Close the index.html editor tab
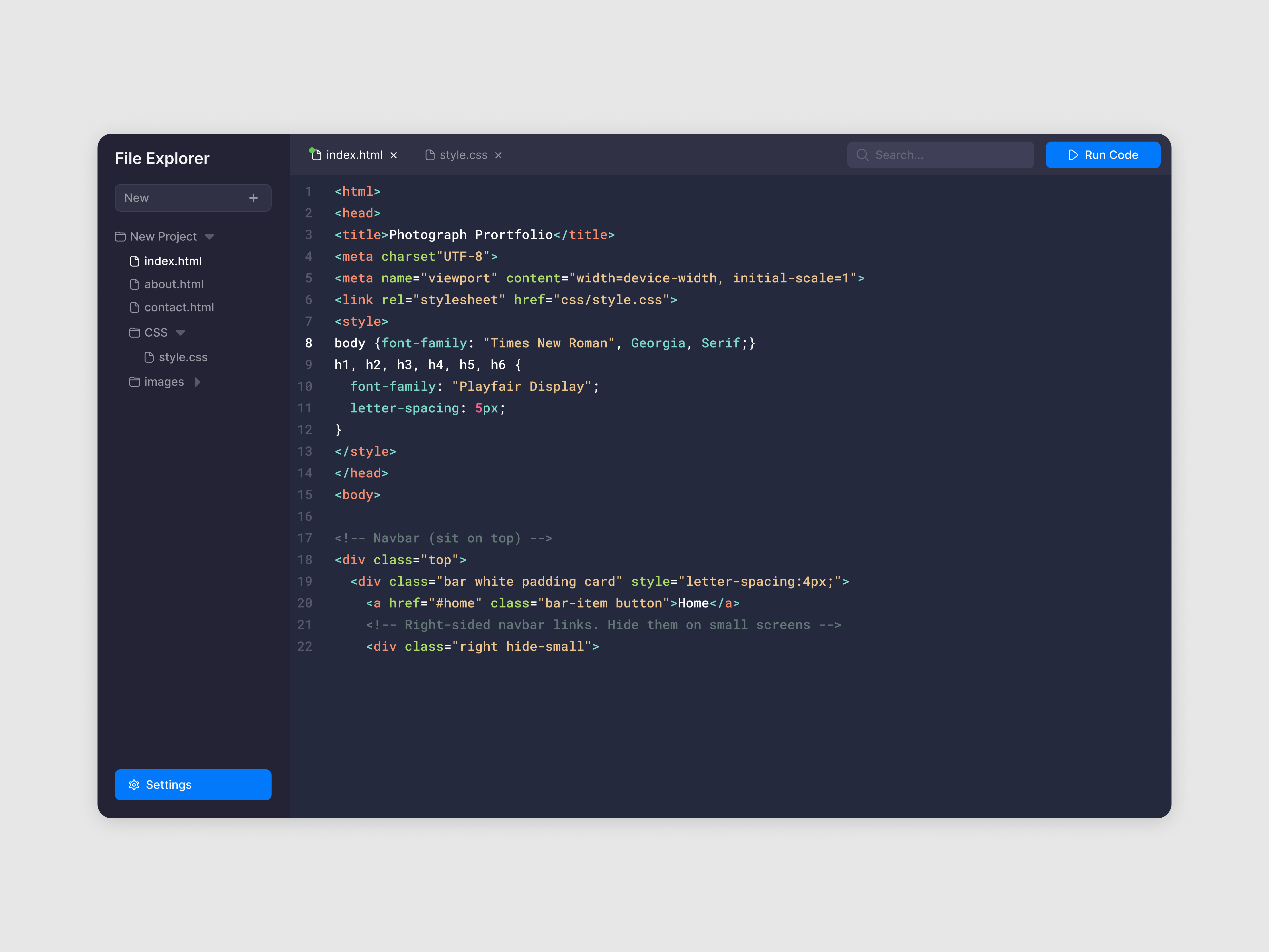The width and height of the screenshot is (1269, 952). (394, 156)
